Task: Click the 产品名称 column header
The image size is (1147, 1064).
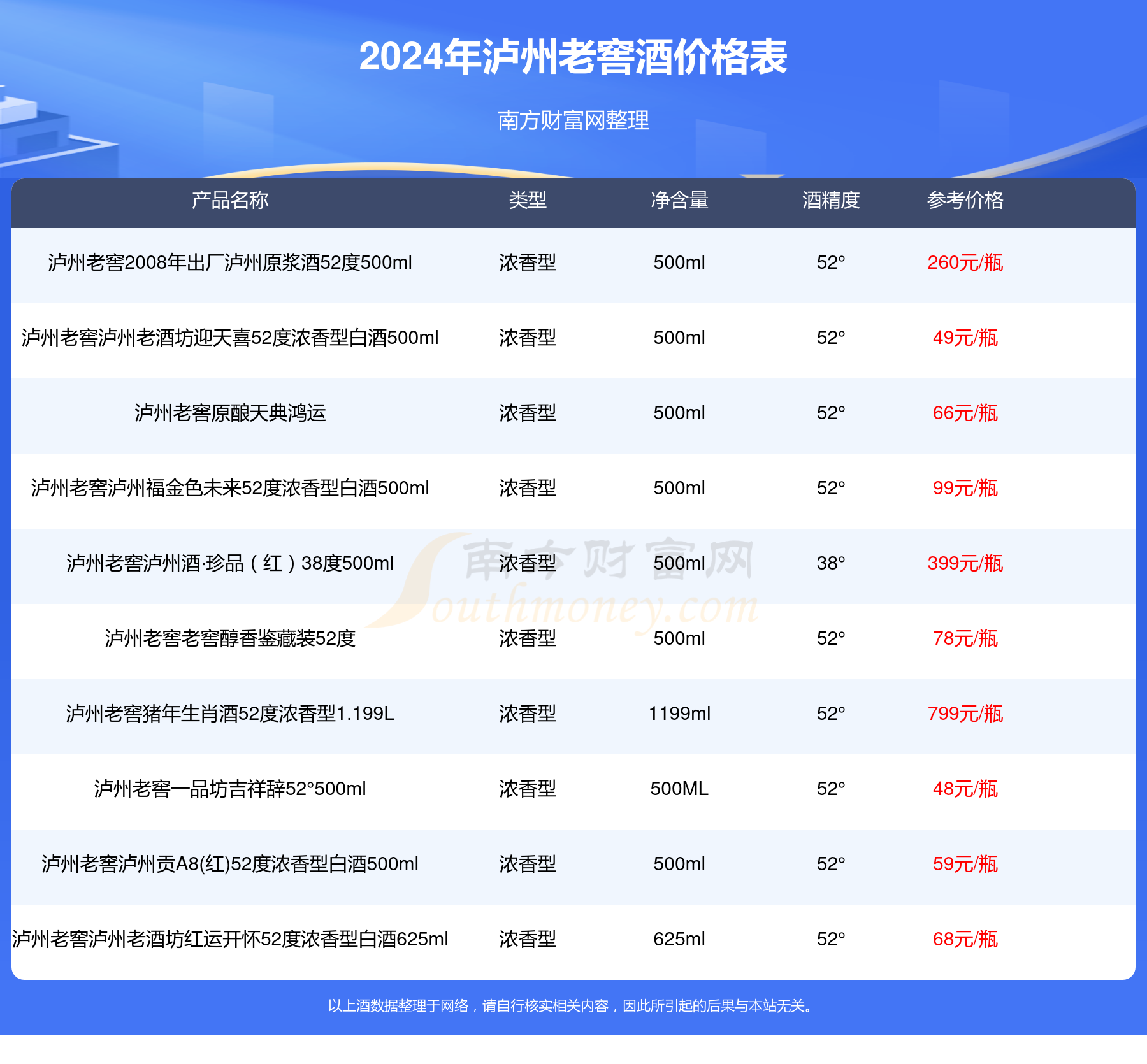Action: pos(230,200)
